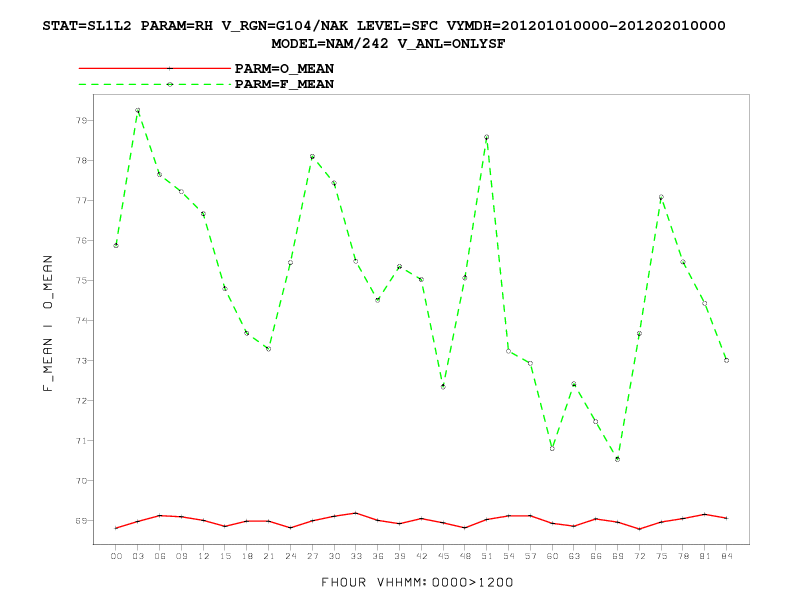The image size is (792, 612).
Task: Click the x-axis tick label 42
Action: (x=421, y=556)
